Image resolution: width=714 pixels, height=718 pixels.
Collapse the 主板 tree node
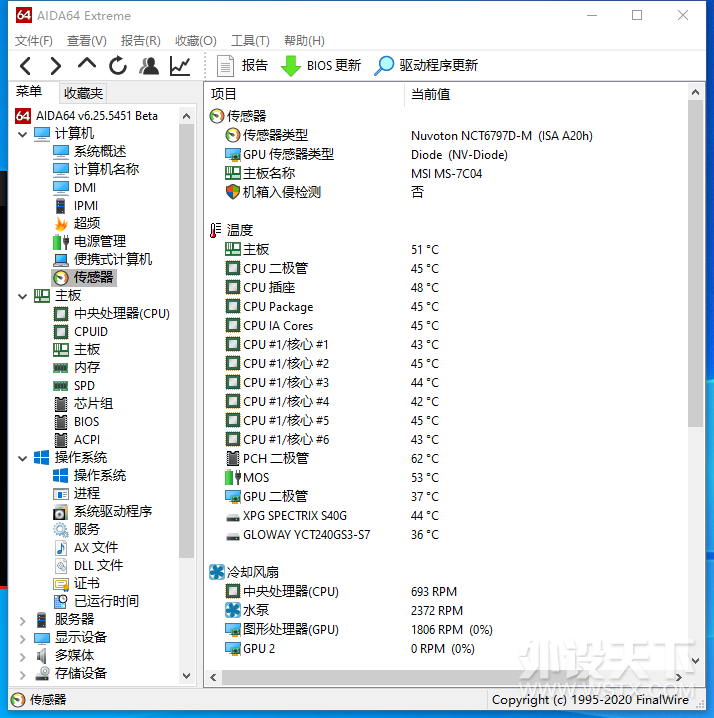click(x=22, y=296)
